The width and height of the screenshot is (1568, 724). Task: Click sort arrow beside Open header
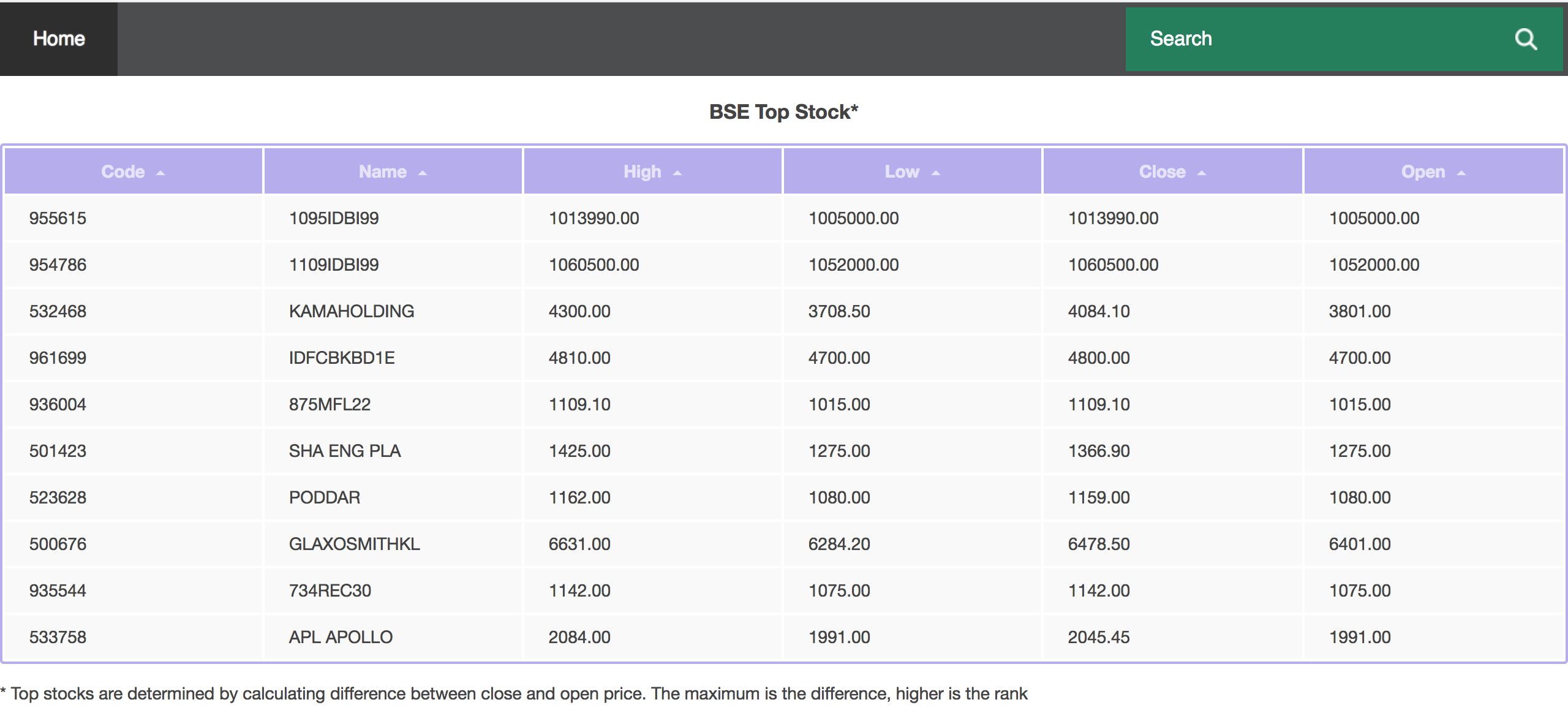(1461, 173)
